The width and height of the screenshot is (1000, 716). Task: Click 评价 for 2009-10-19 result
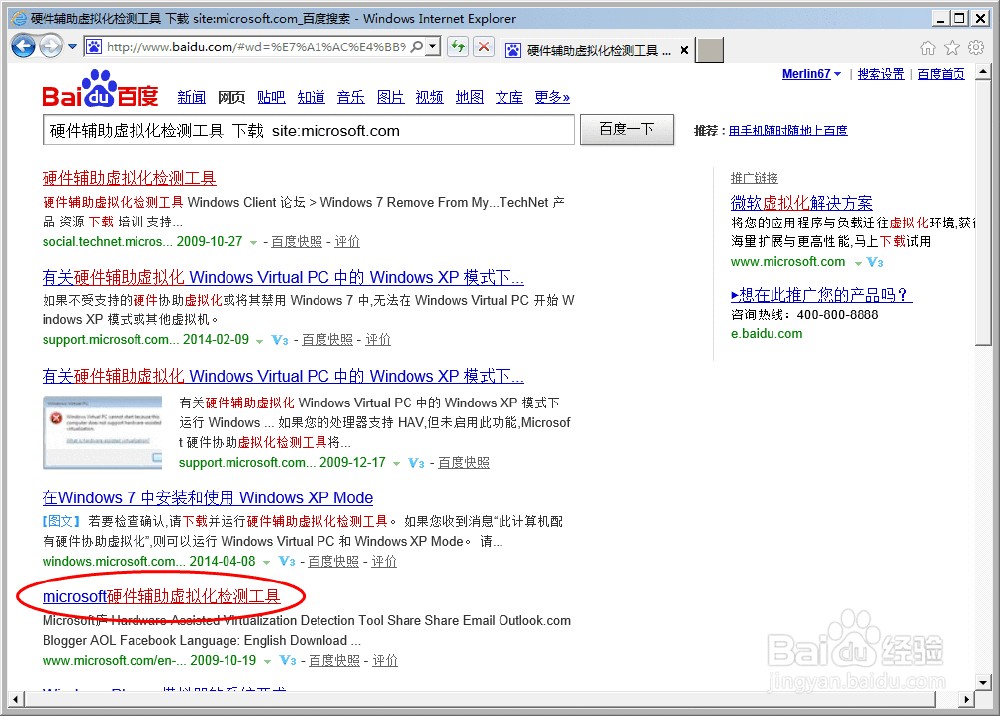click(385, 661)
